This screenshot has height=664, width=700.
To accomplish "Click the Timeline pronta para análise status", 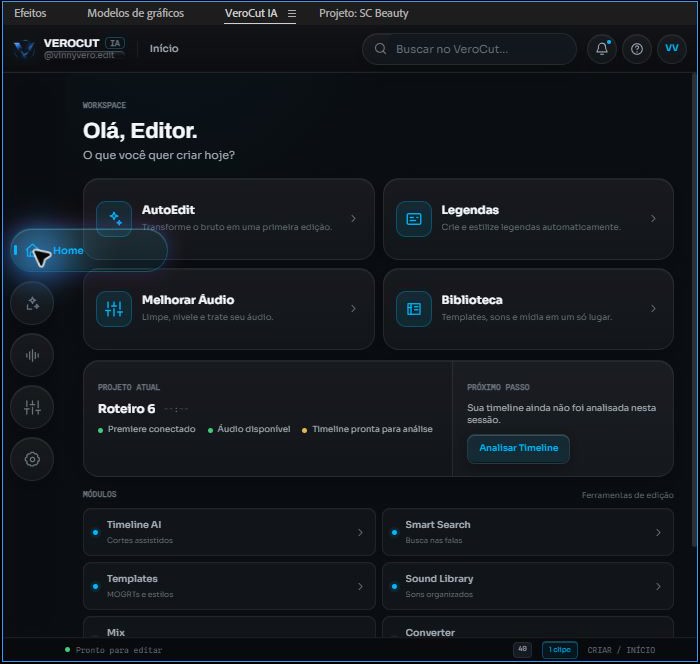I will 367,429.
